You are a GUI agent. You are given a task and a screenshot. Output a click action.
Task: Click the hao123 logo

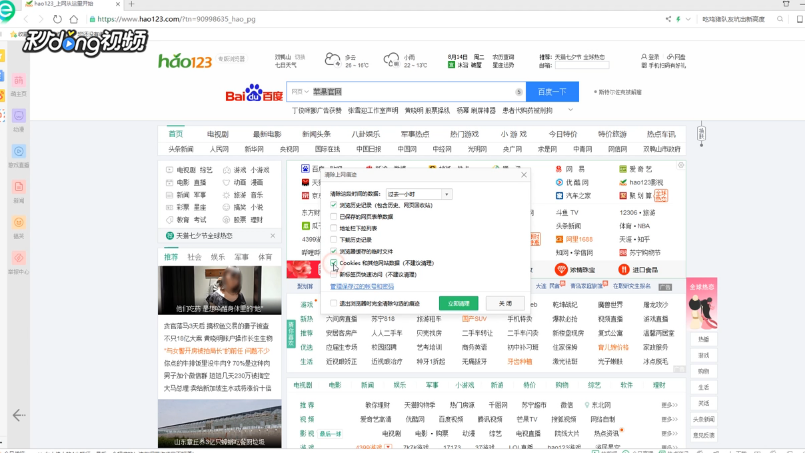point(185,61)
